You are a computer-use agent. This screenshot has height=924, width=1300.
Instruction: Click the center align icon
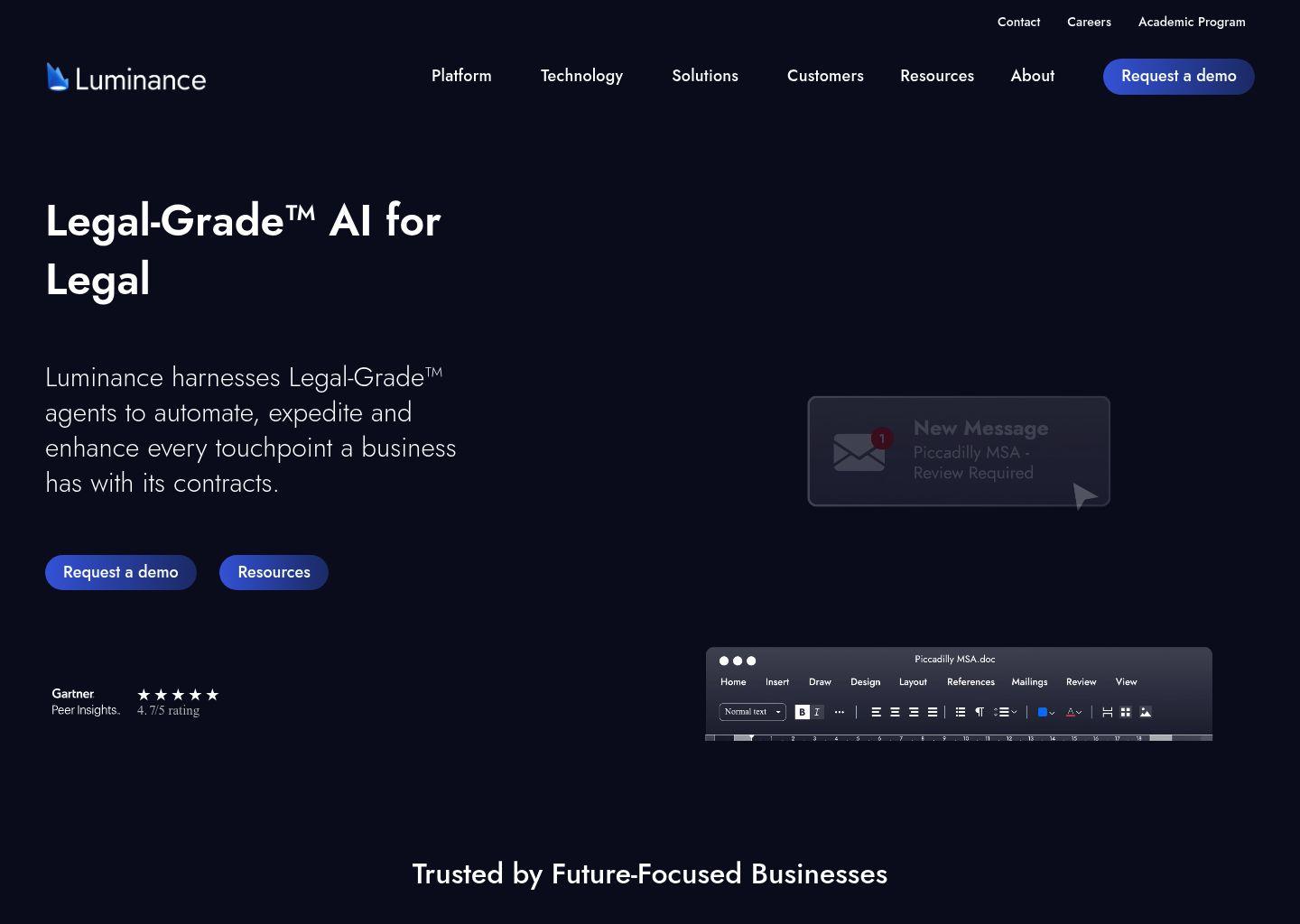[895, 712]
